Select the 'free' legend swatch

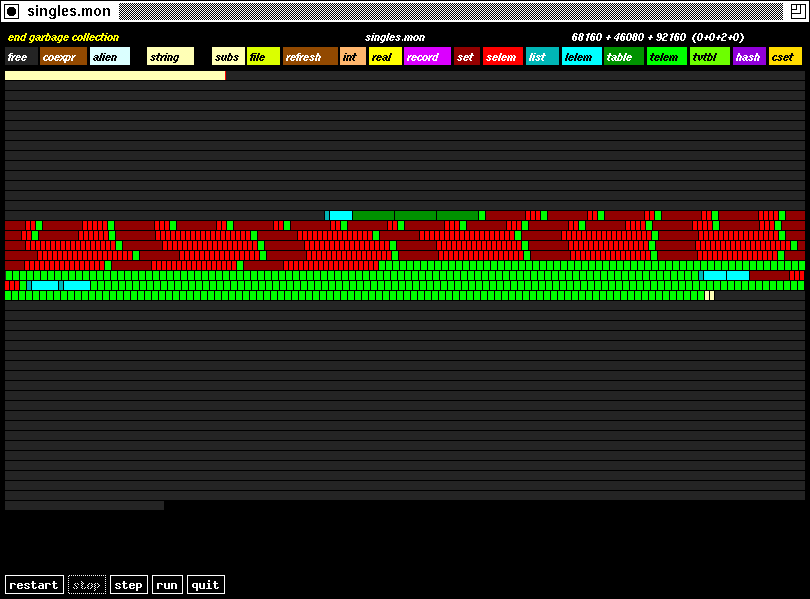pyautogui.click(x=21, y=57)
